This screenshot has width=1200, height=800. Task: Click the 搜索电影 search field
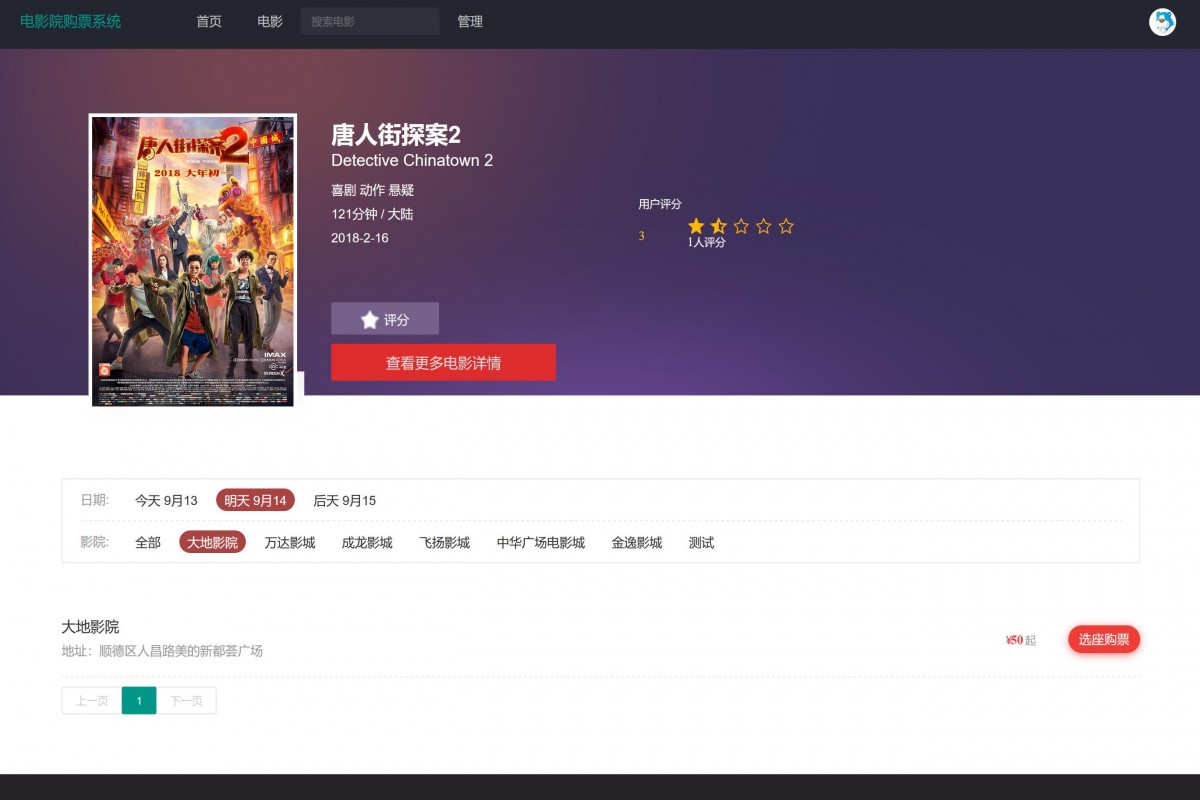[370, 21]
